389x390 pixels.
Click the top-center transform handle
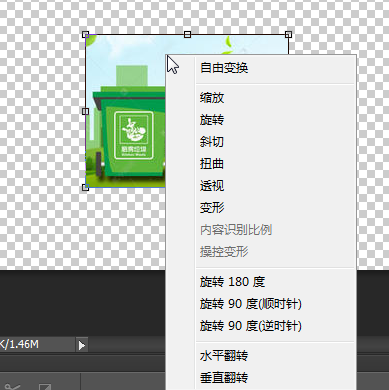187,34
